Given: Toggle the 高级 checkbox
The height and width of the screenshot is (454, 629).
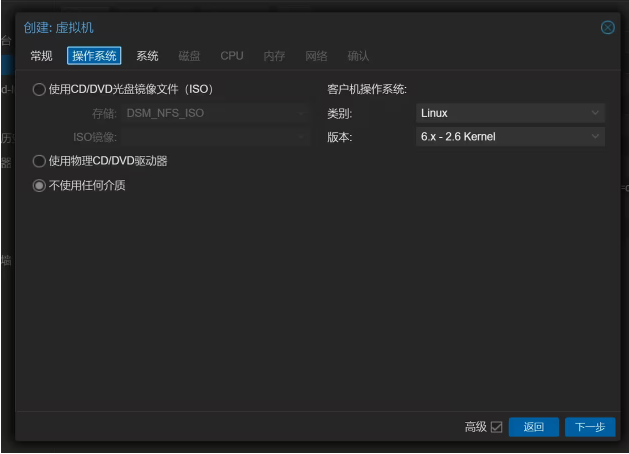Looking at the screenshot, I should 496,427.
